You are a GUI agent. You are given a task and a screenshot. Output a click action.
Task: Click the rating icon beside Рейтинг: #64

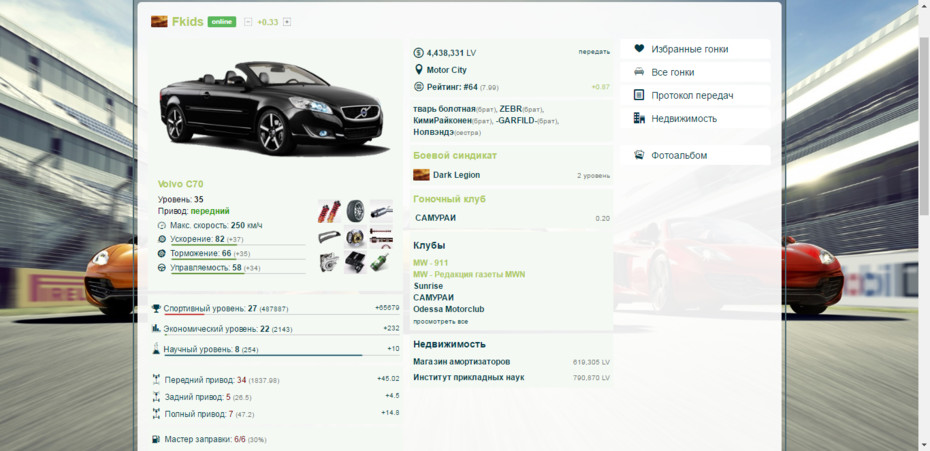click(x=419, y=87)
